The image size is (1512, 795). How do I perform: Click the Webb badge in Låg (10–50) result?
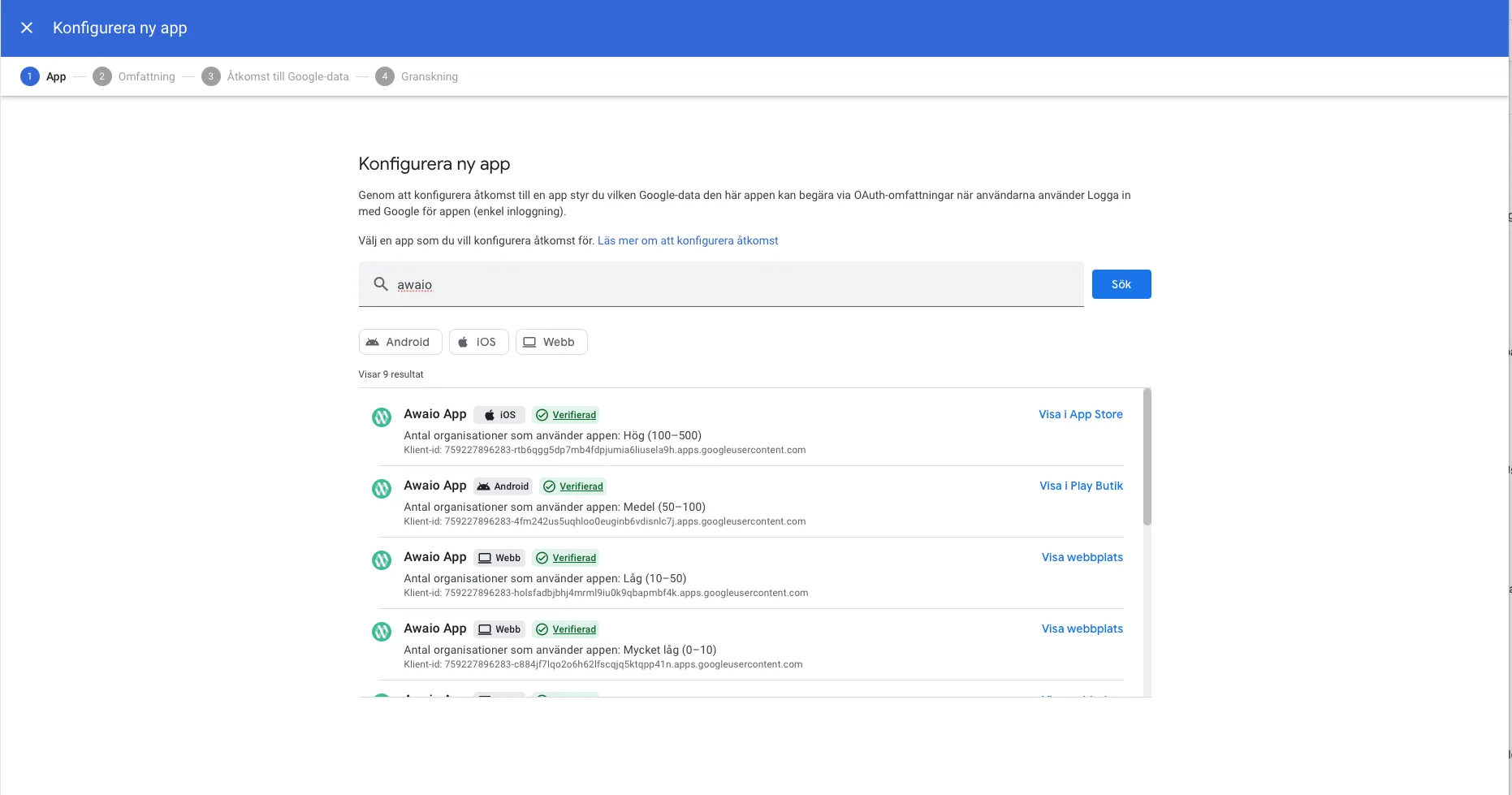point(499,558)
